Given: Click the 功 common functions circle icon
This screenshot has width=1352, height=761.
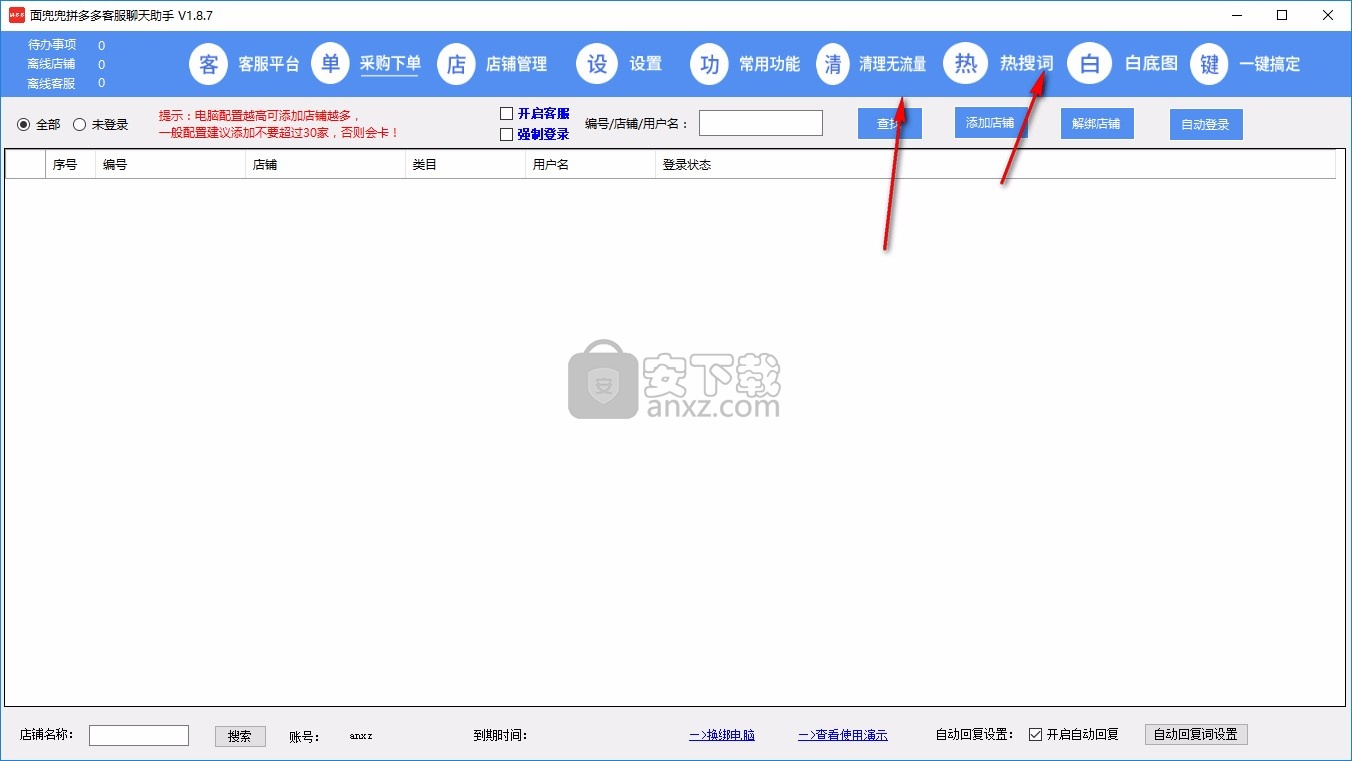Looking at the screenshot, I should [710, 64].
